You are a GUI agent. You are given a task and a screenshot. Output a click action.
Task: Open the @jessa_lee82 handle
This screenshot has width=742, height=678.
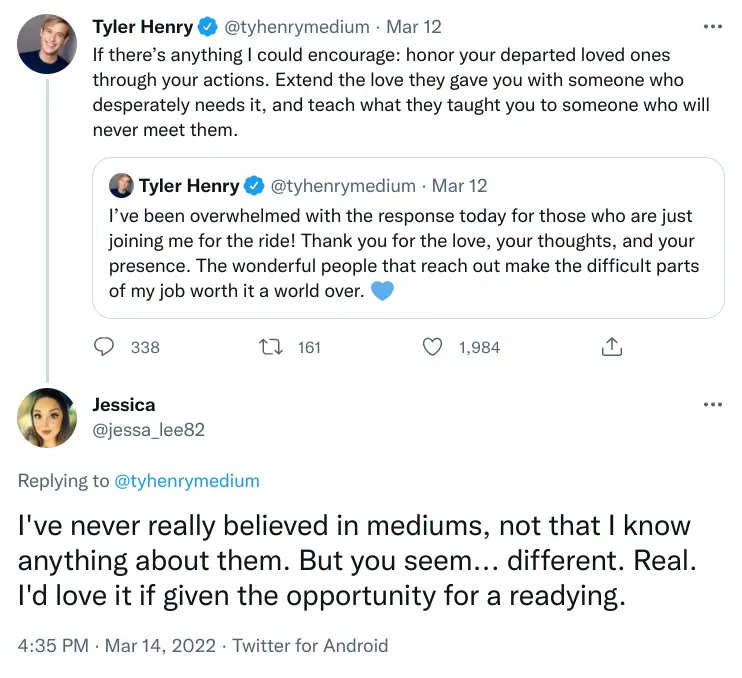click(x=149, y=429)
